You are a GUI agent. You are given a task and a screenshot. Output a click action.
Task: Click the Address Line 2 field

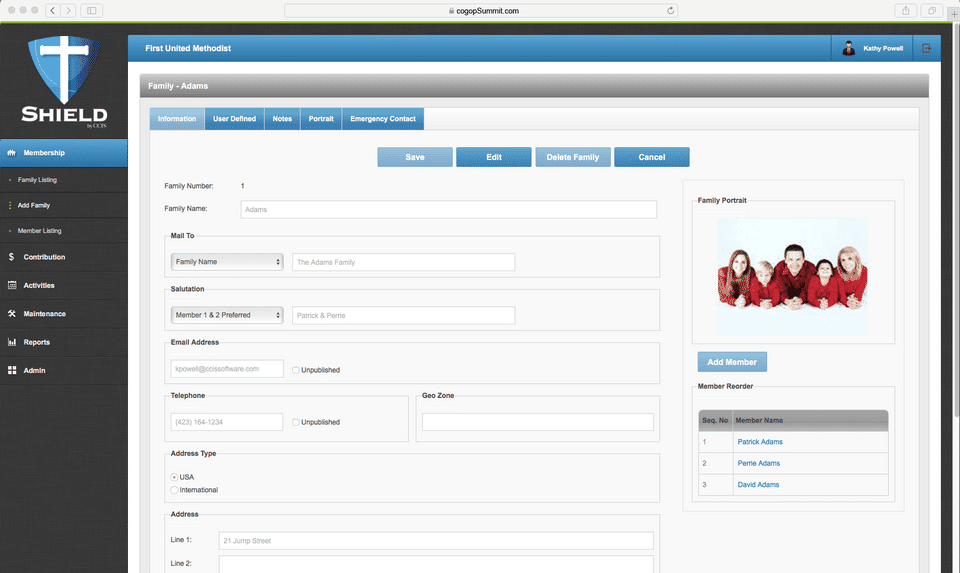[436, 564]
